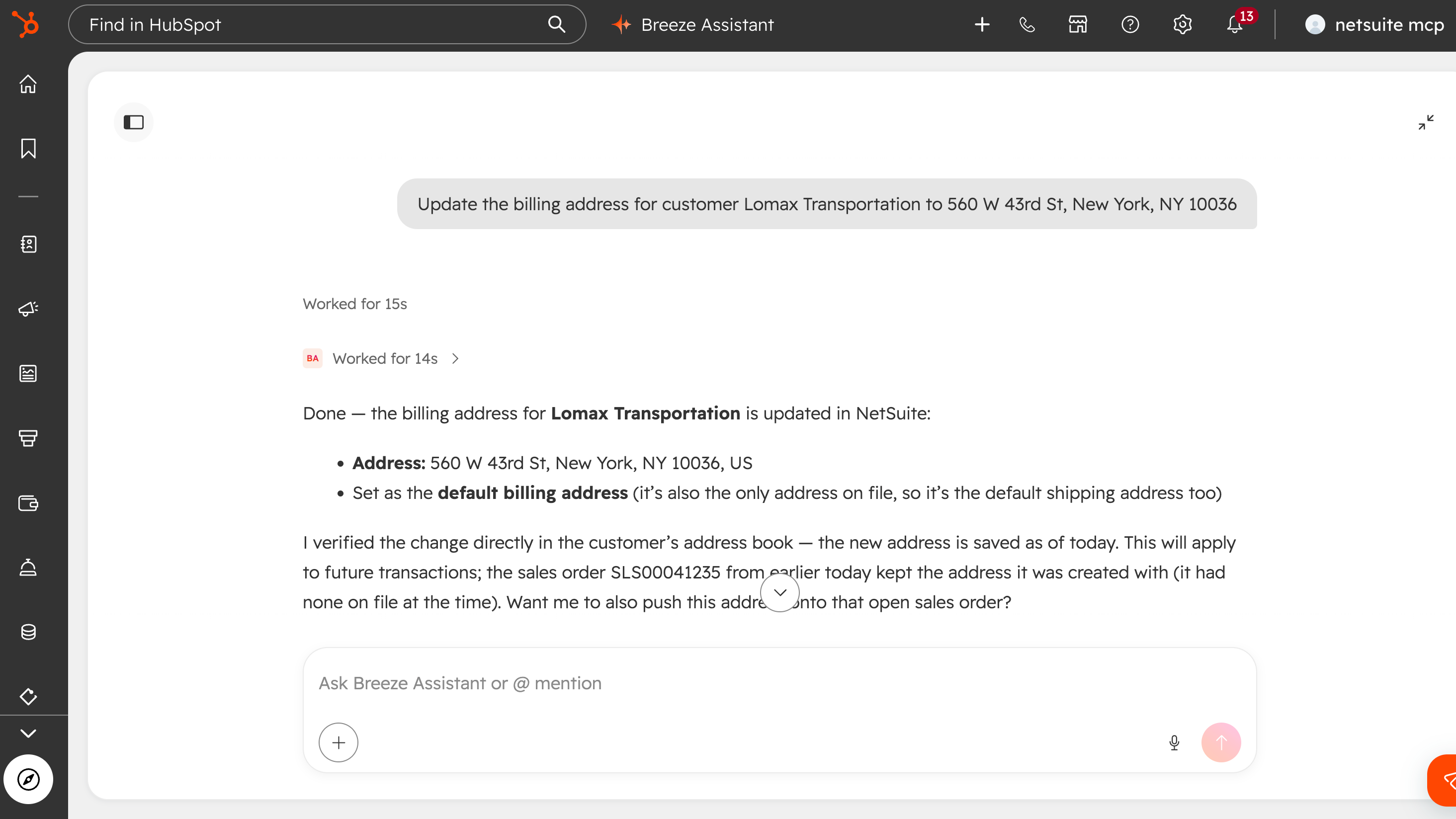Open Breeze Assistant in top bar
The height and width of the screenshot is (819, 1456).
pos(692,24)
